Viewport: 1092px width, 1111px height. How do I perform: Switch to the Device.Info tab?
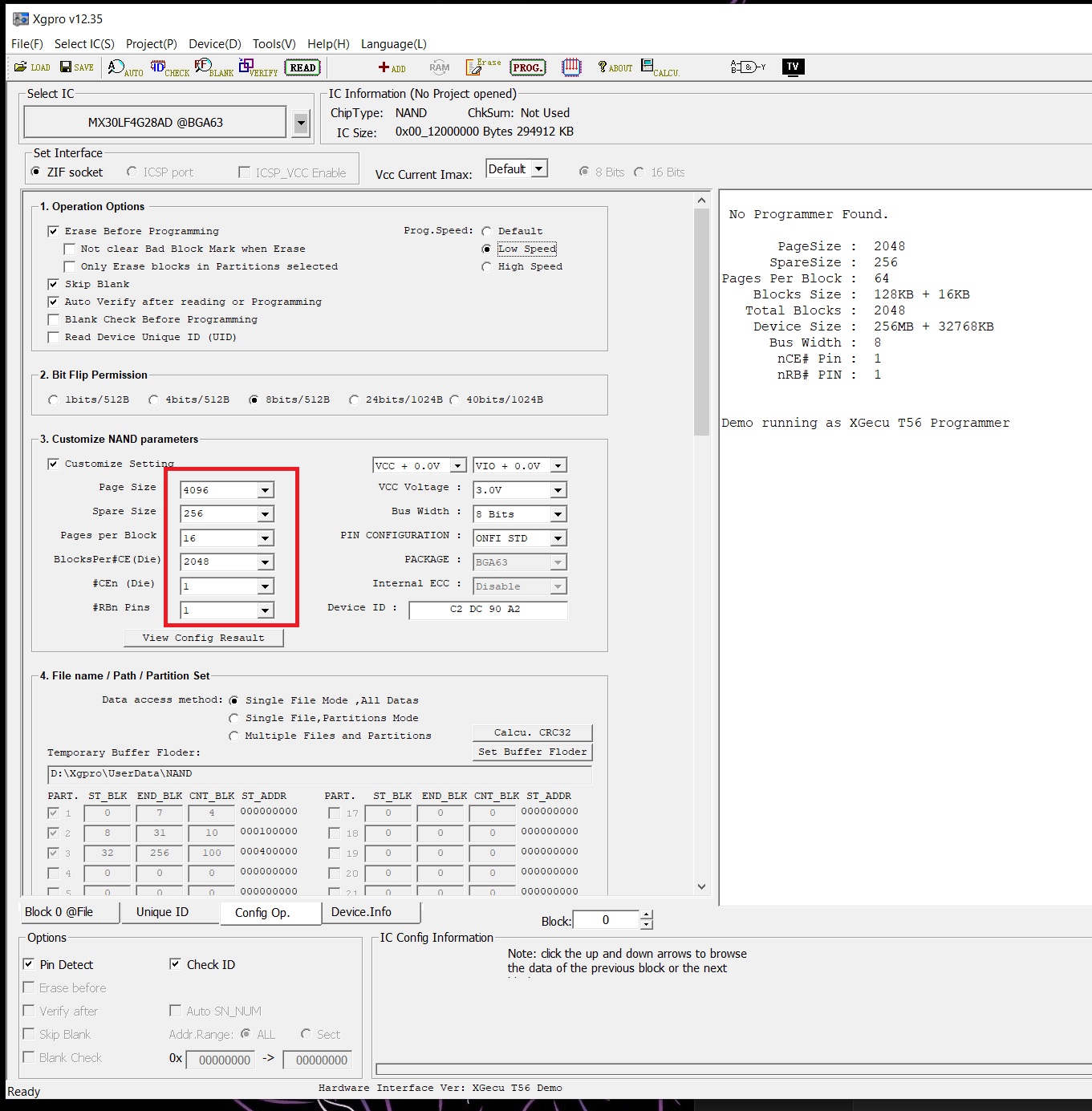(361, 912)
